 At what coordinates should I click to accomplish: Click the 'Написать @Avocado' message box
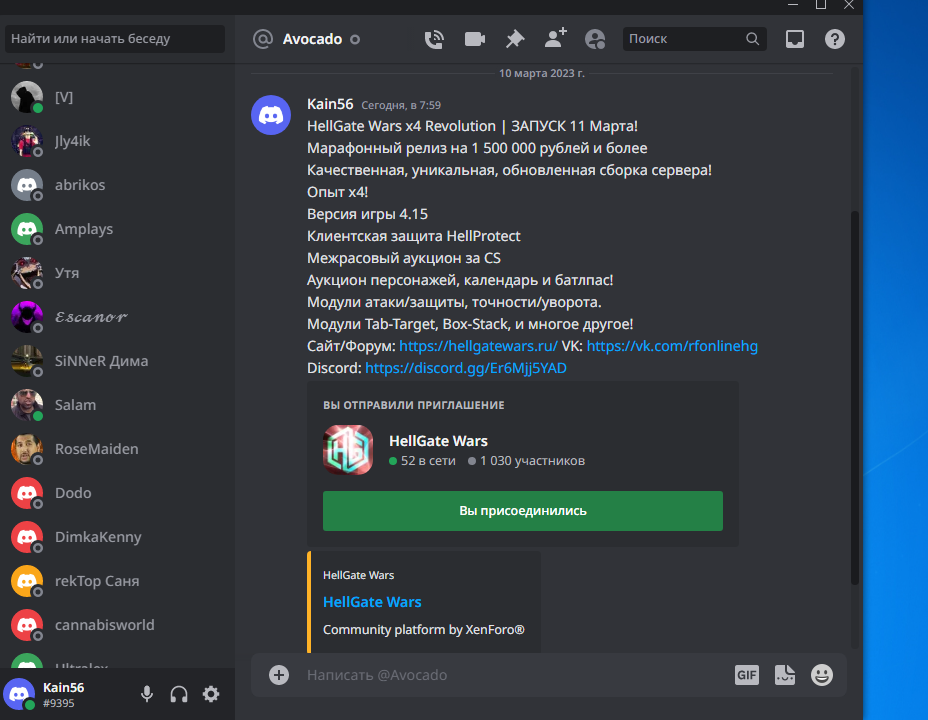point(512,675)
